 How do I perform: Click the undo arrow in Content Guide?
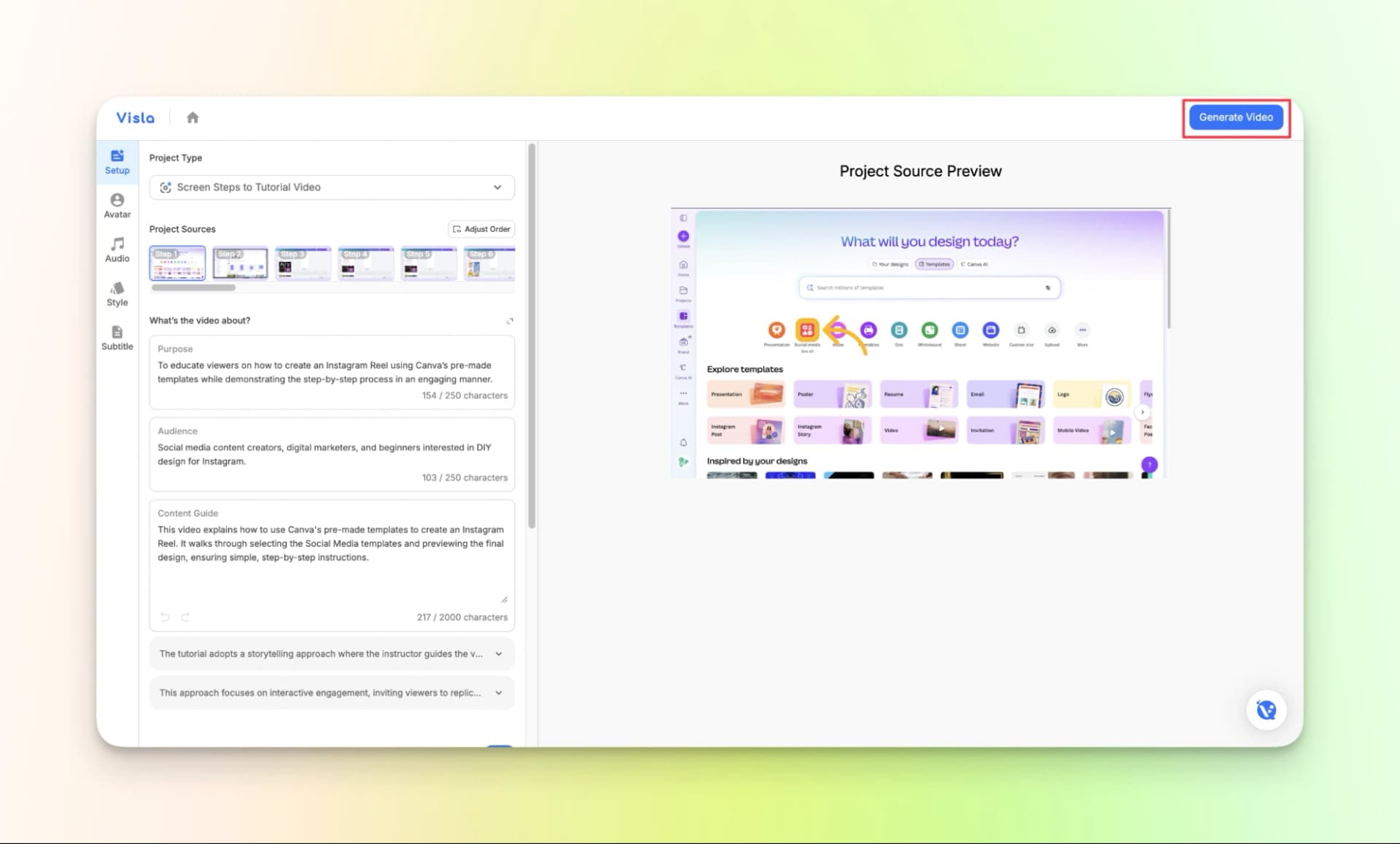(165, 617)
